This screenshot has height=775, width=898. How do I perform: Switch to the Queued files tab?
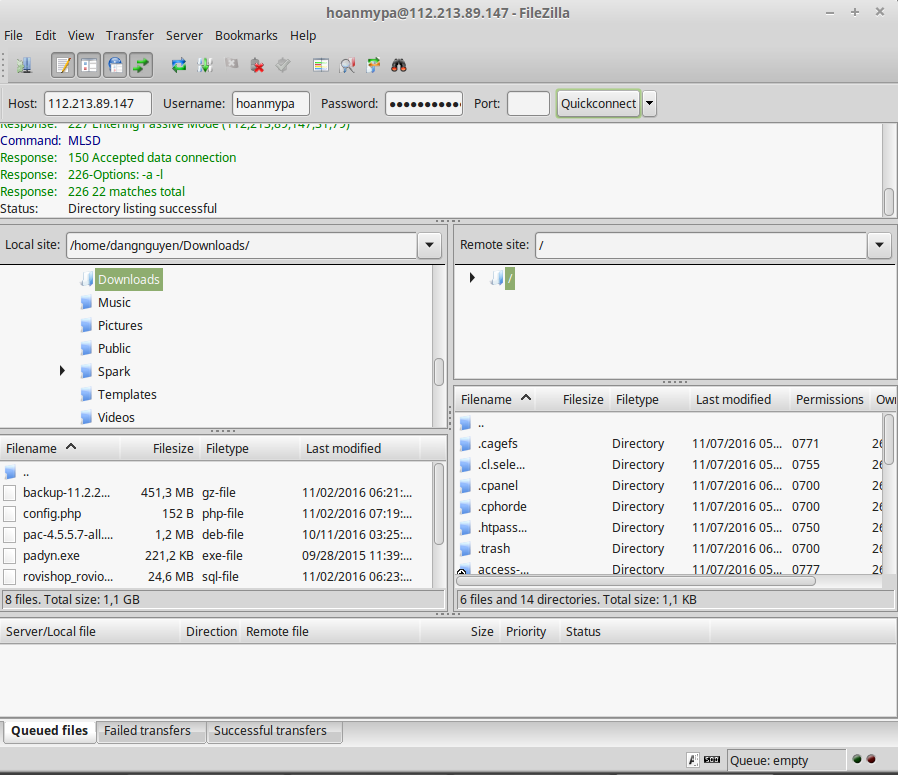pyautogui.click(x=49, y=731)
